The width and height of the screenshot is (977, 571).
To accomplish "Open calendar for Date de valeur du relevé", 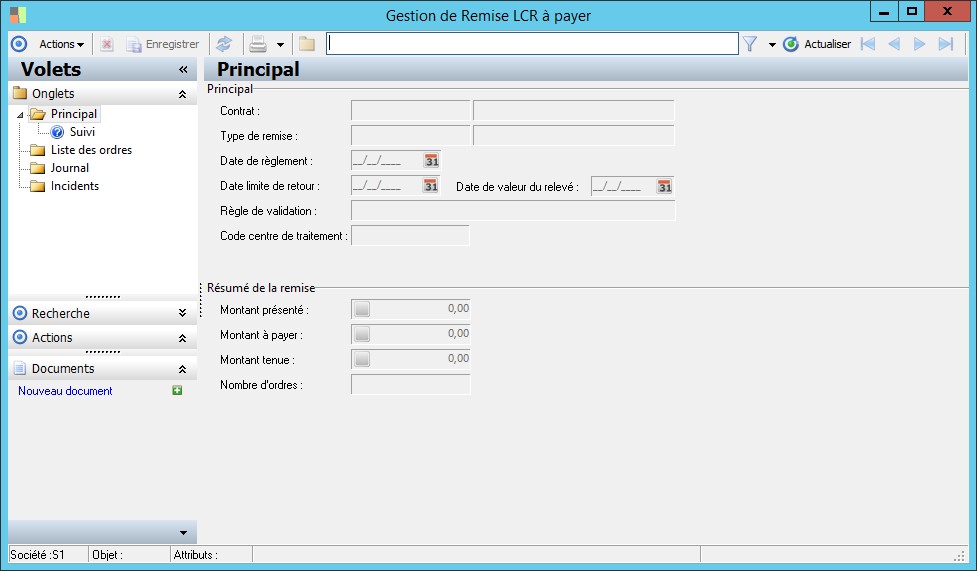I will [665, 186].
